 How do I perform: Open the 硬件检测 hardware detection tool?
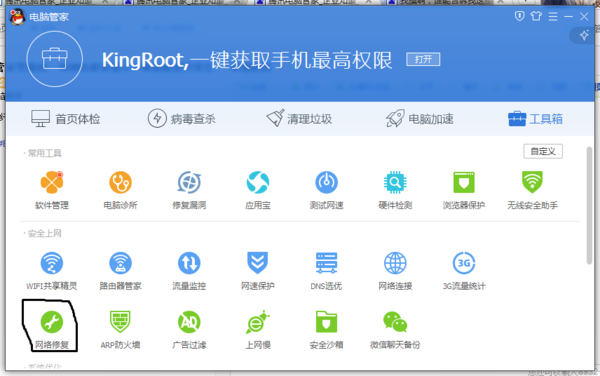tap(395, 190)
